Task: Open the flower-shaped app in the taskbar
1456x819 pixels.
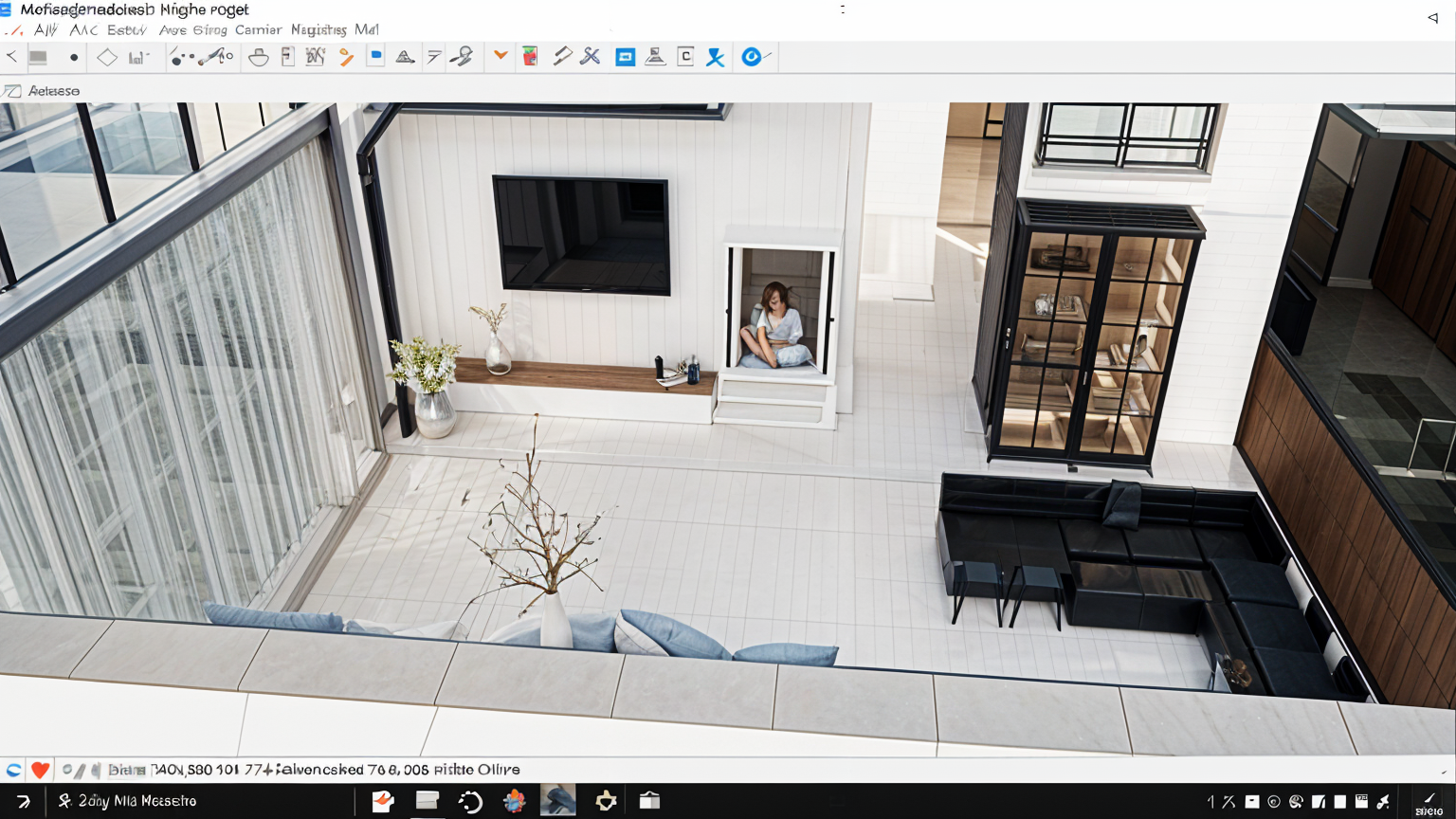Action: [514, 801]
